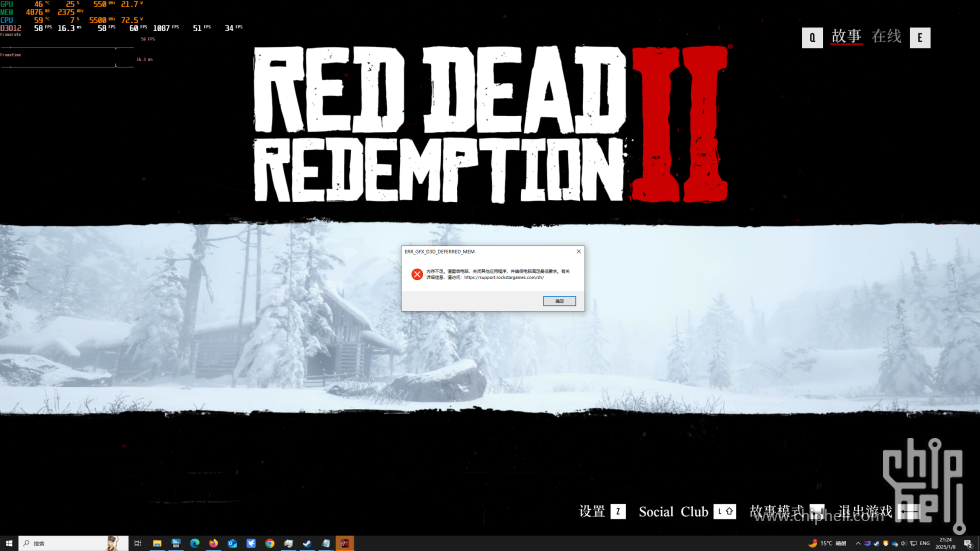Open Windows Security tray icon
Screen dimensions: 980x551
886,544
